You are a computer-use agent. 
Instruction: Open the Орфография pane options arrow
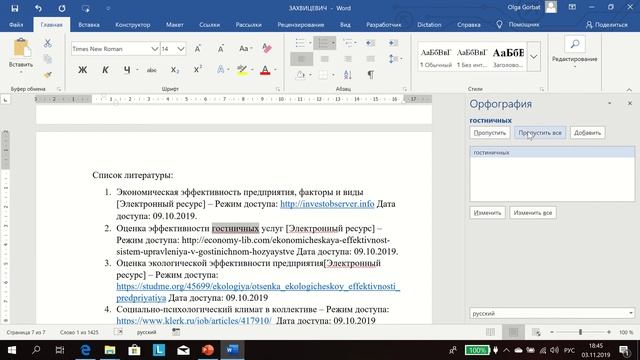coord(609,104)
